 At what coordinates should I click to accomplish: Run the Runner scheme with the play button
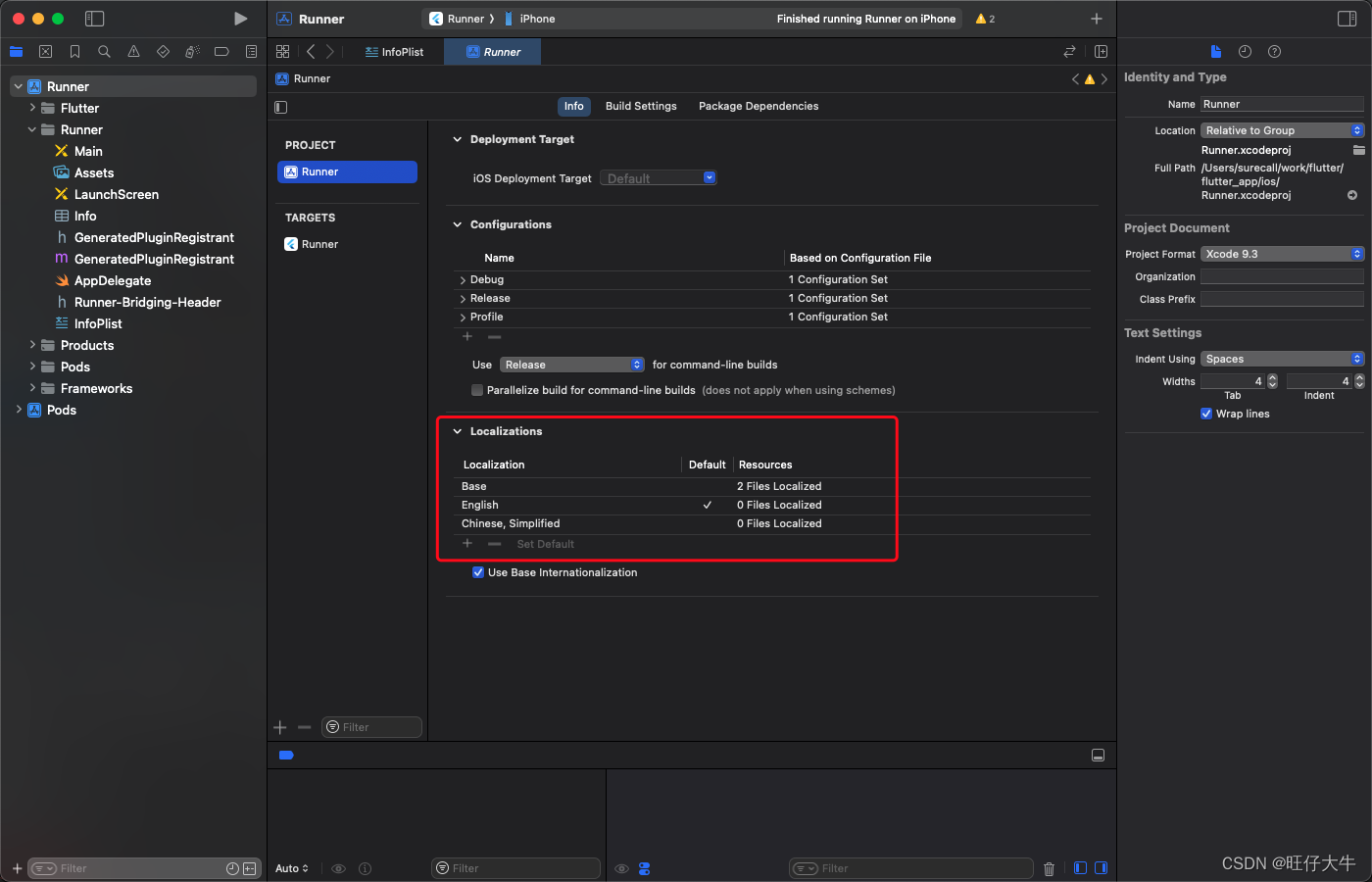(240, 19)
